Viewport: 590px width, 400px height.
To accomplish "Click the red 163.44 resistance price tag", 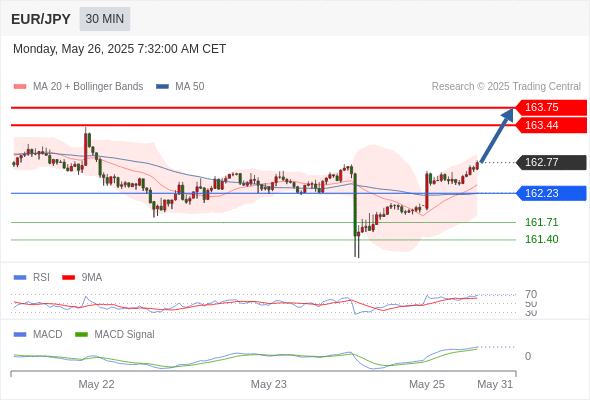I will [551, 125].
